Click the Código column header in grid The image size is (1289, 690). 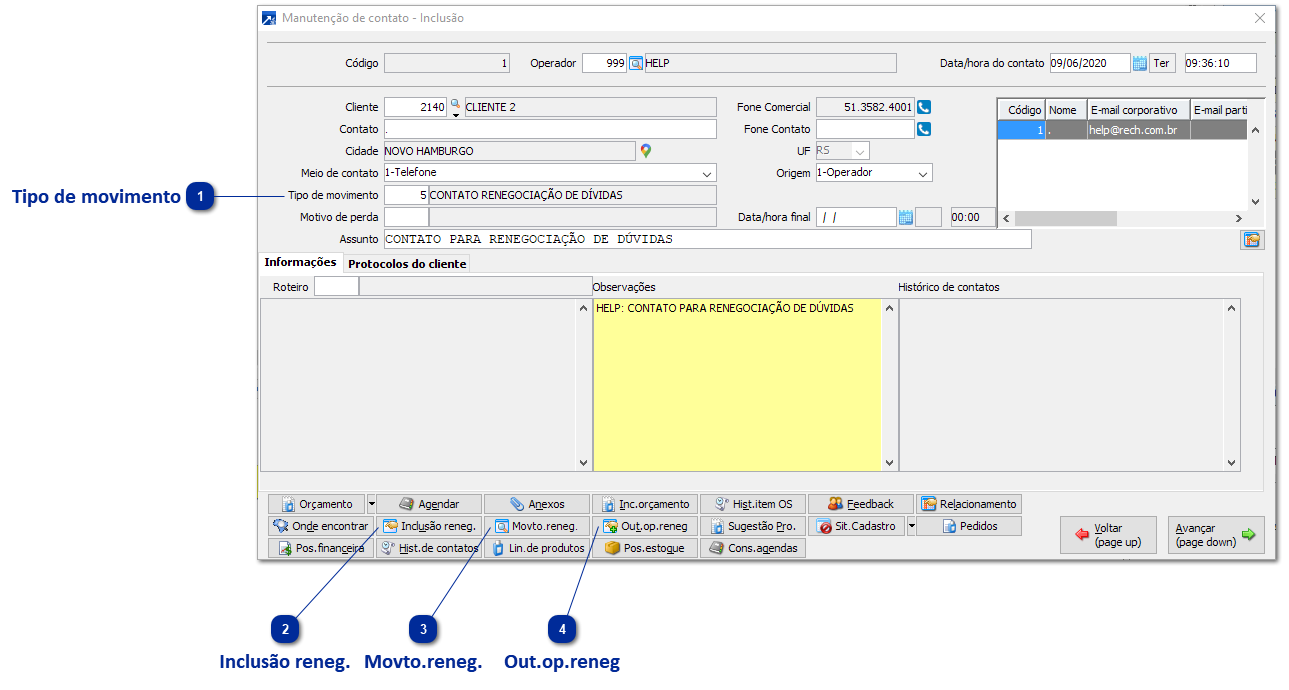pyautogui.click(x=1022, y=110)
